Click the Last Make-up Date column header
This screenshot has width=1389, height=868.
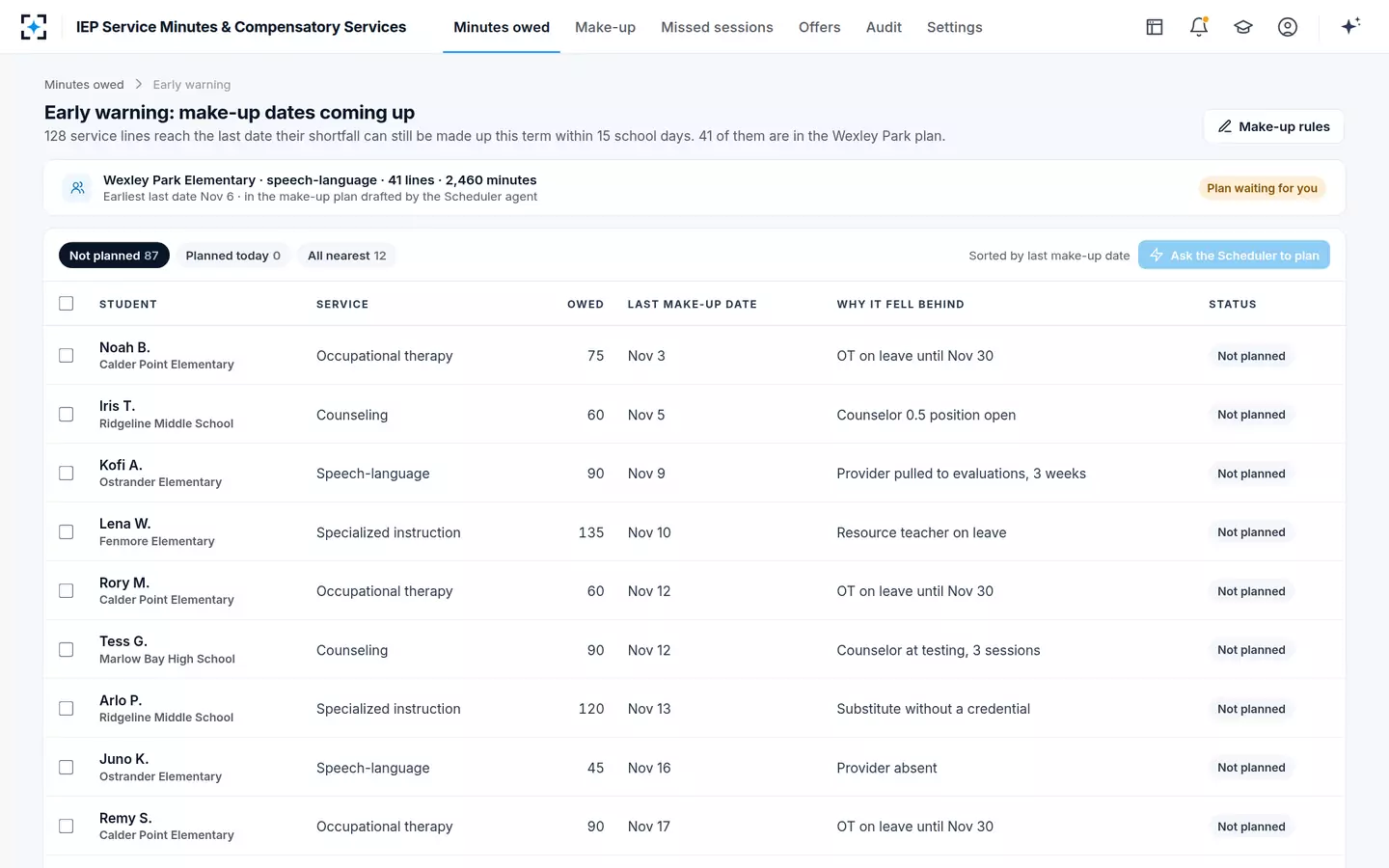coord(693,305)
